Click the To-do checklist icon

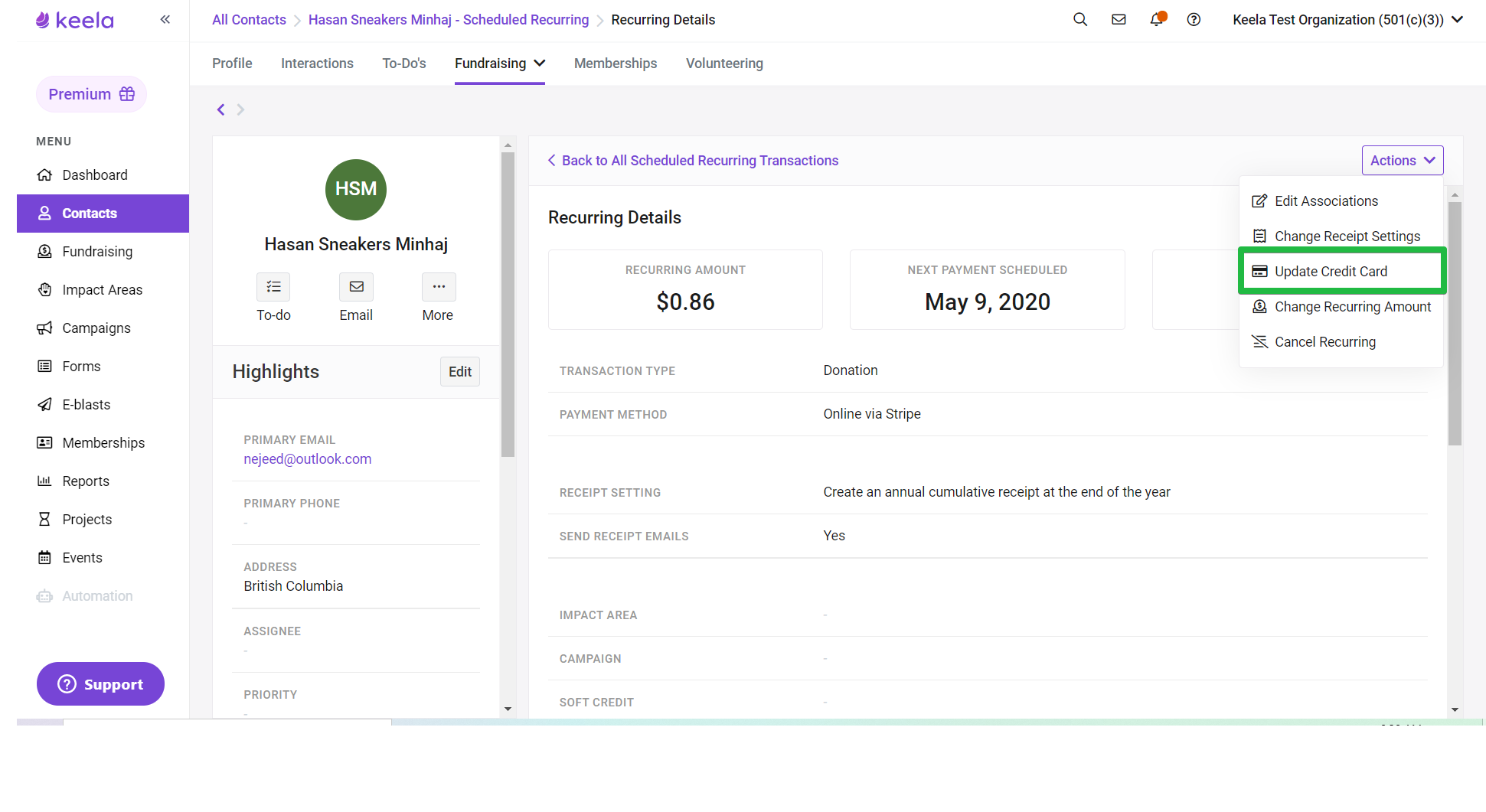pos(273,287)
